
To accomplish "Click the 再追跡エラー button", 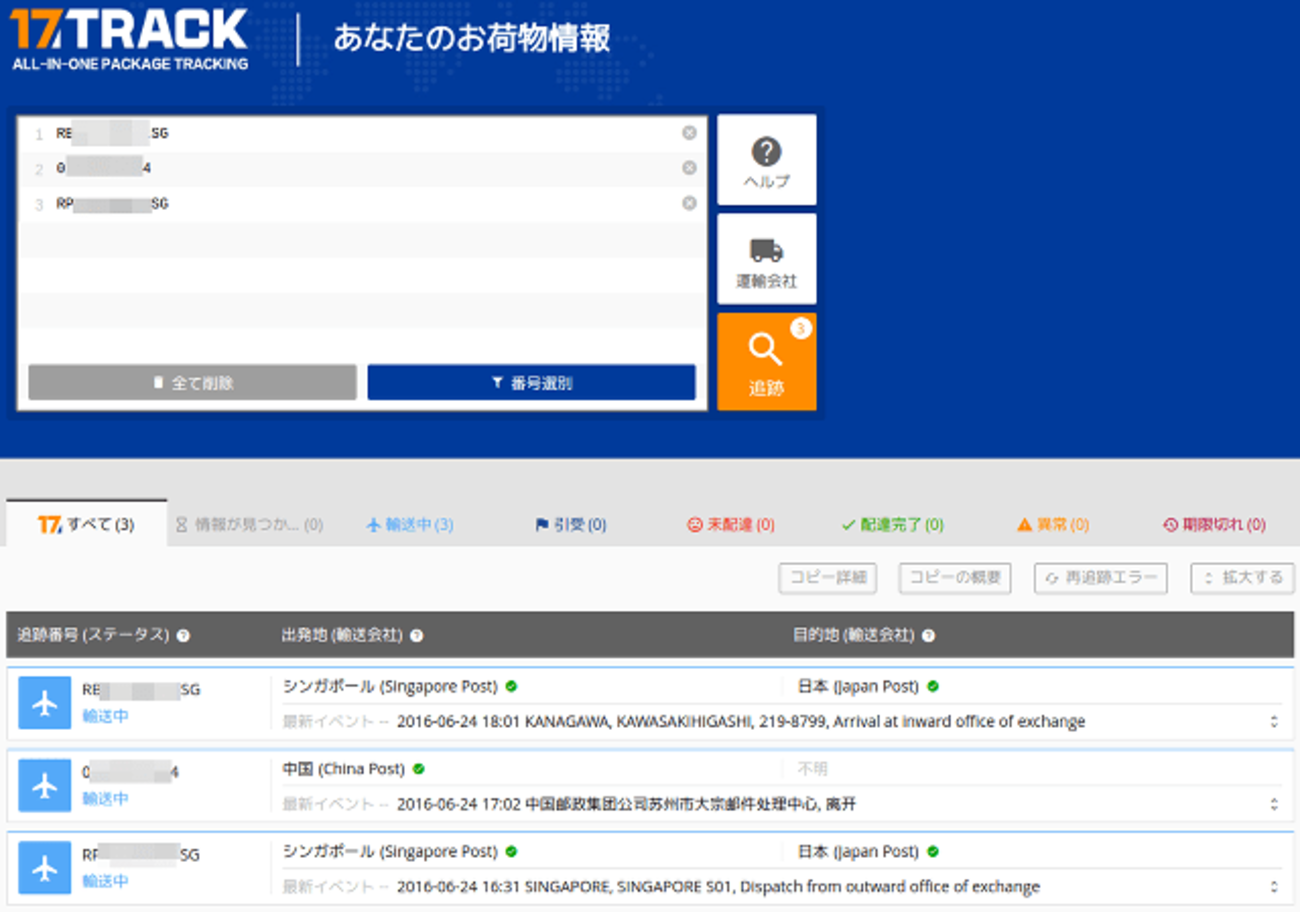I will coord(1100,578).
